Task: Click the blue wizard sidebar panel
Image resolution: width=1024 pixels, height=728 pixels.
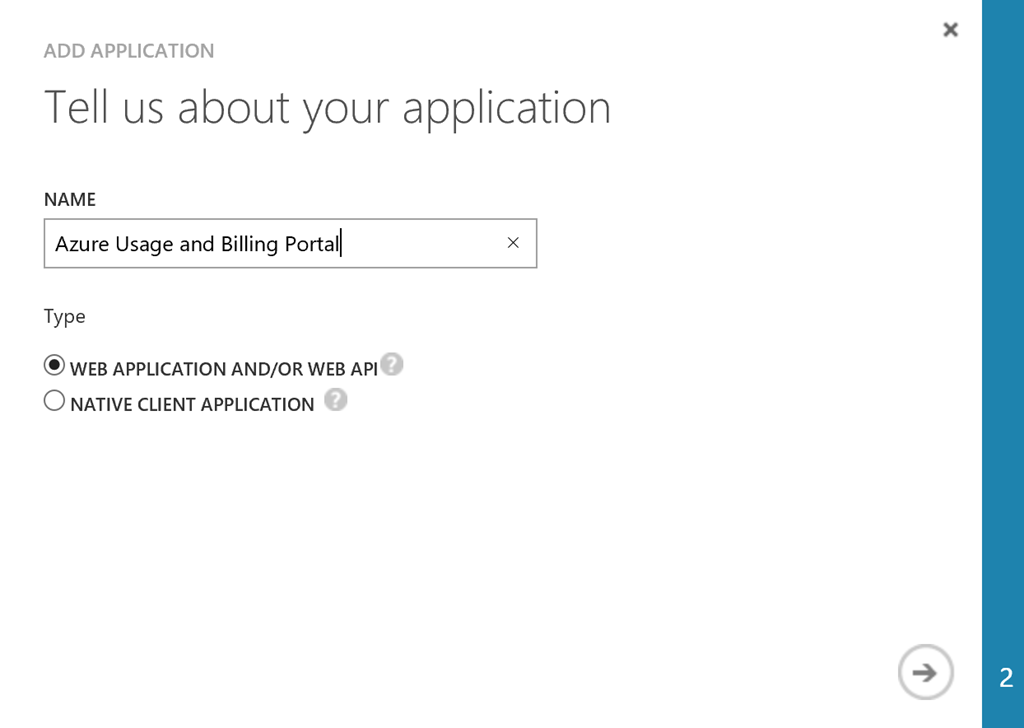Action: tap(1003, 300)
